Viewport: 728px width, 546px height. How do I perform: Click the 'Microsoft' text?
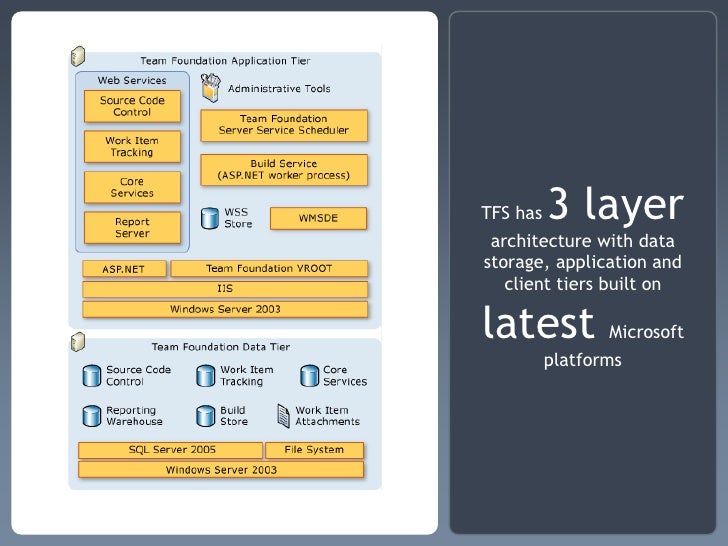[x=646, y=332]
